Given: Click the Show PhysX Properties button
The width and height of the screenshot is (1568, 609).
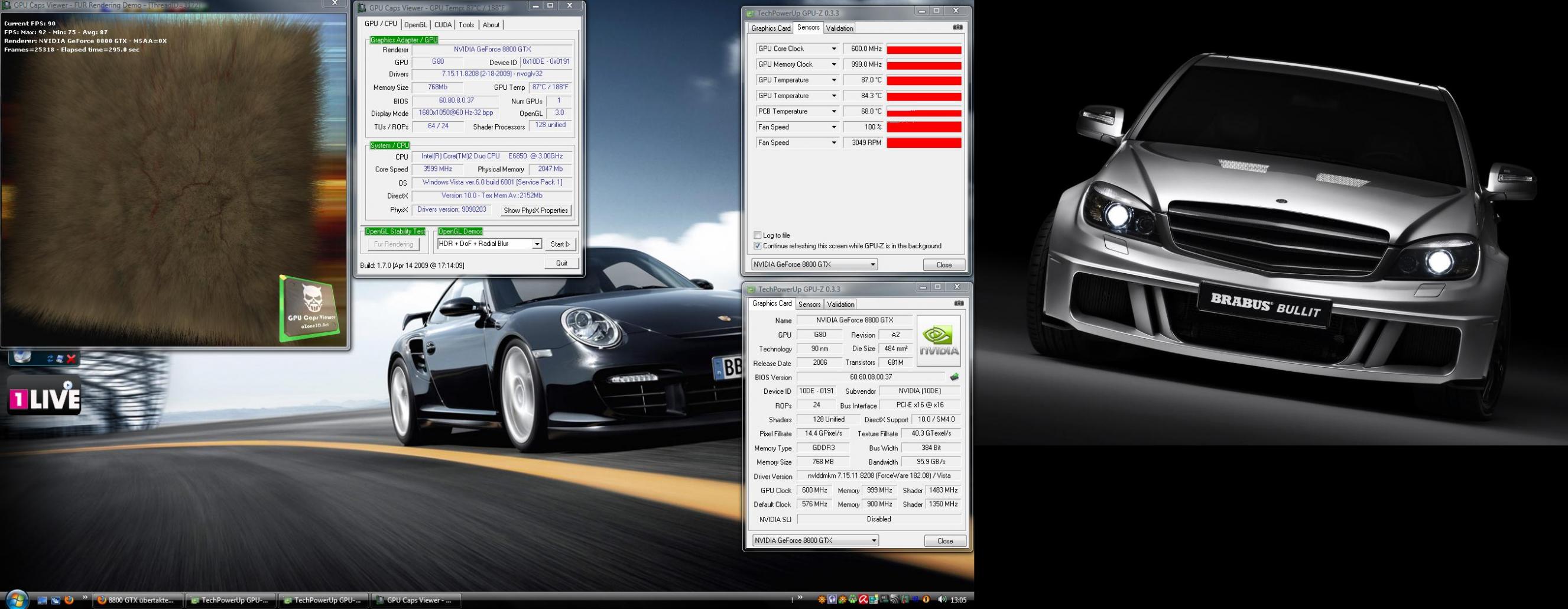Looking at the screenshot, I should coord(535,210).
